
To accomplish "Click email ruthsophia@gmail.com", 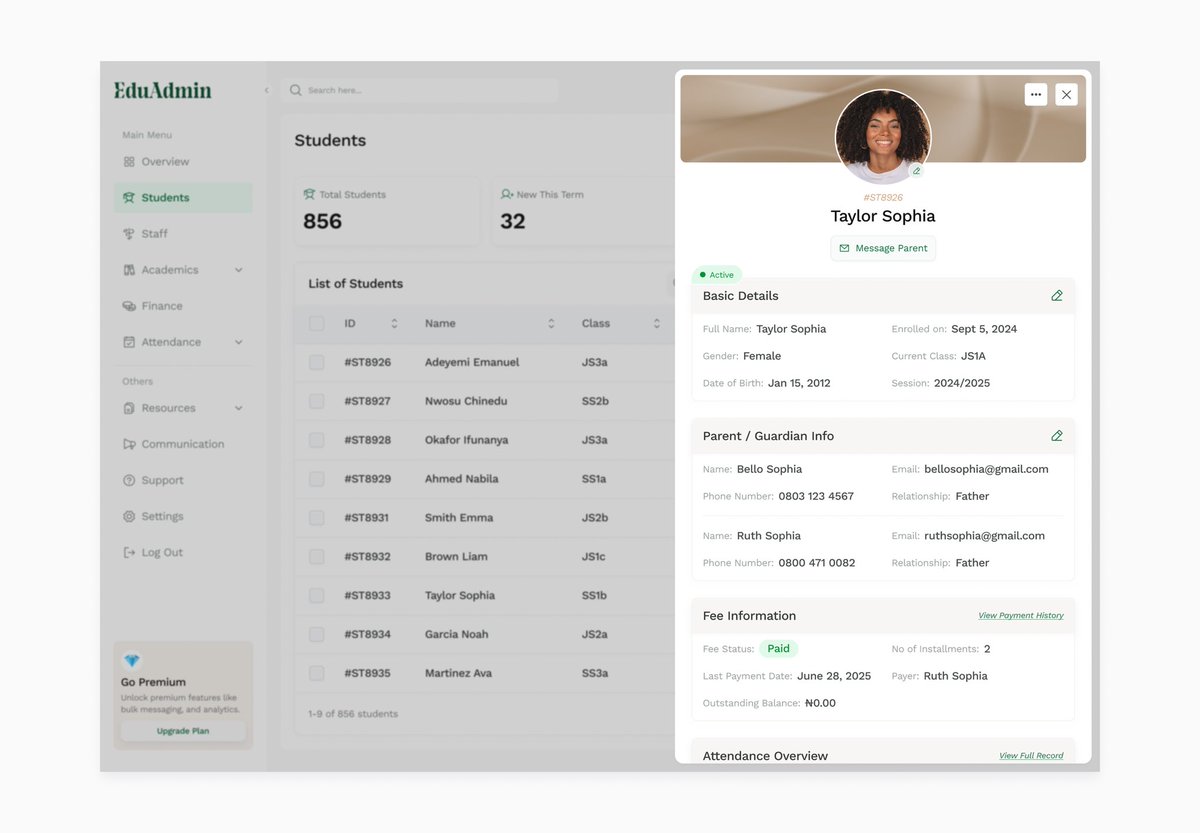I will point(984,536).
